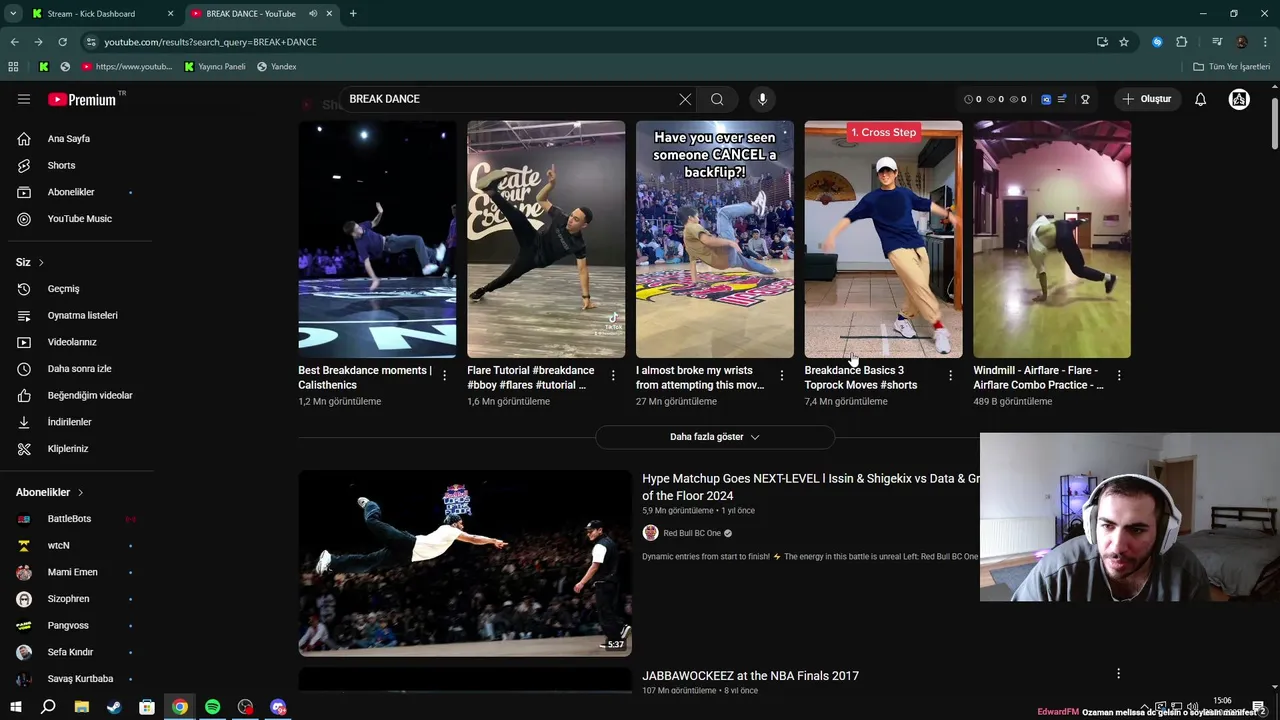1280x720 pixels.
Task: Open media controls icon in Chrome toolbar
Action: pyautogui.click(x=1217, y=42)
